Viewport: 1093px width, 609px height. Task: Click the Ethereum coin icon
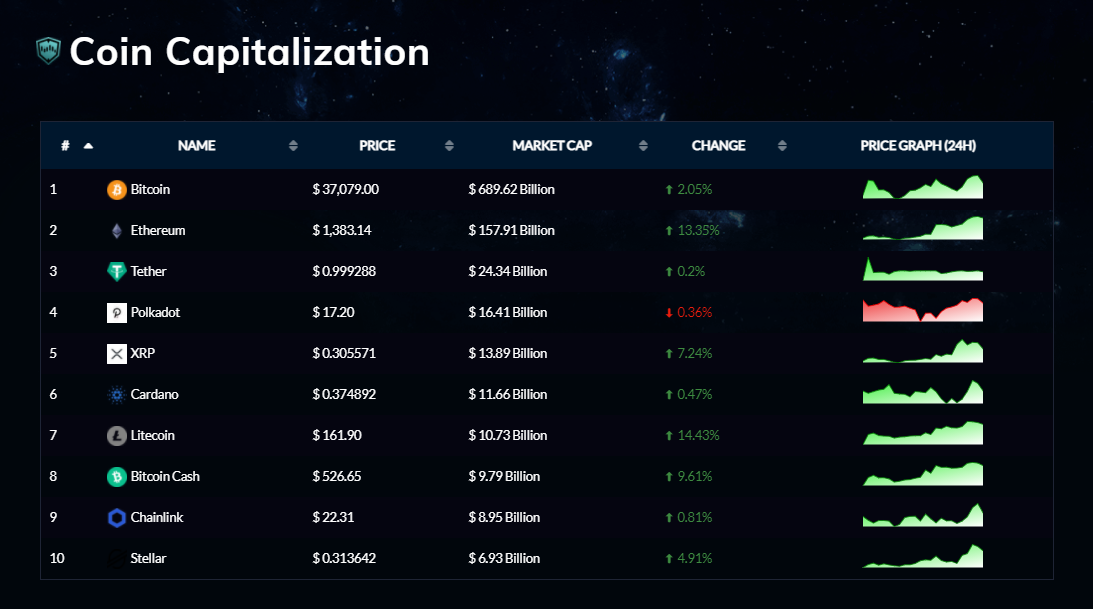116,231
